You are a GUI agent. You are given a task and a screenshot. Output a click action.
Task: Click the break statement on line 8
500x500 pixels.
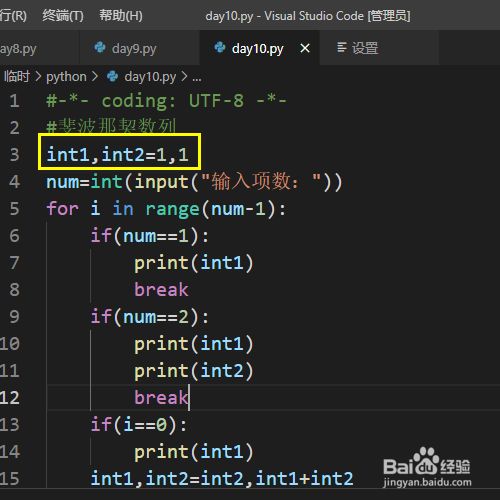tap(161, 289)
